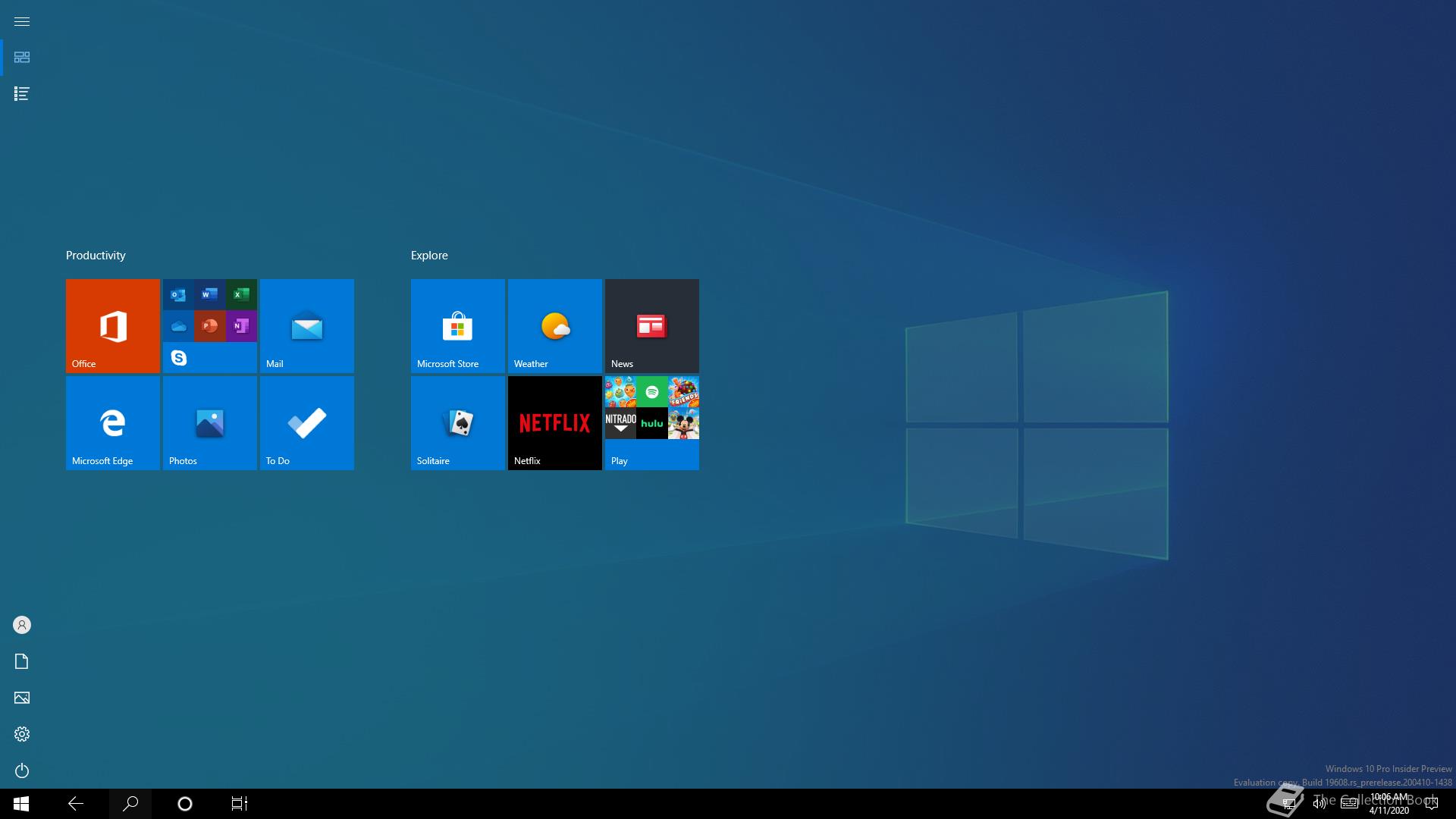
Task: Switch to Pinned tiles view
Action: click(x=22, y=58)
